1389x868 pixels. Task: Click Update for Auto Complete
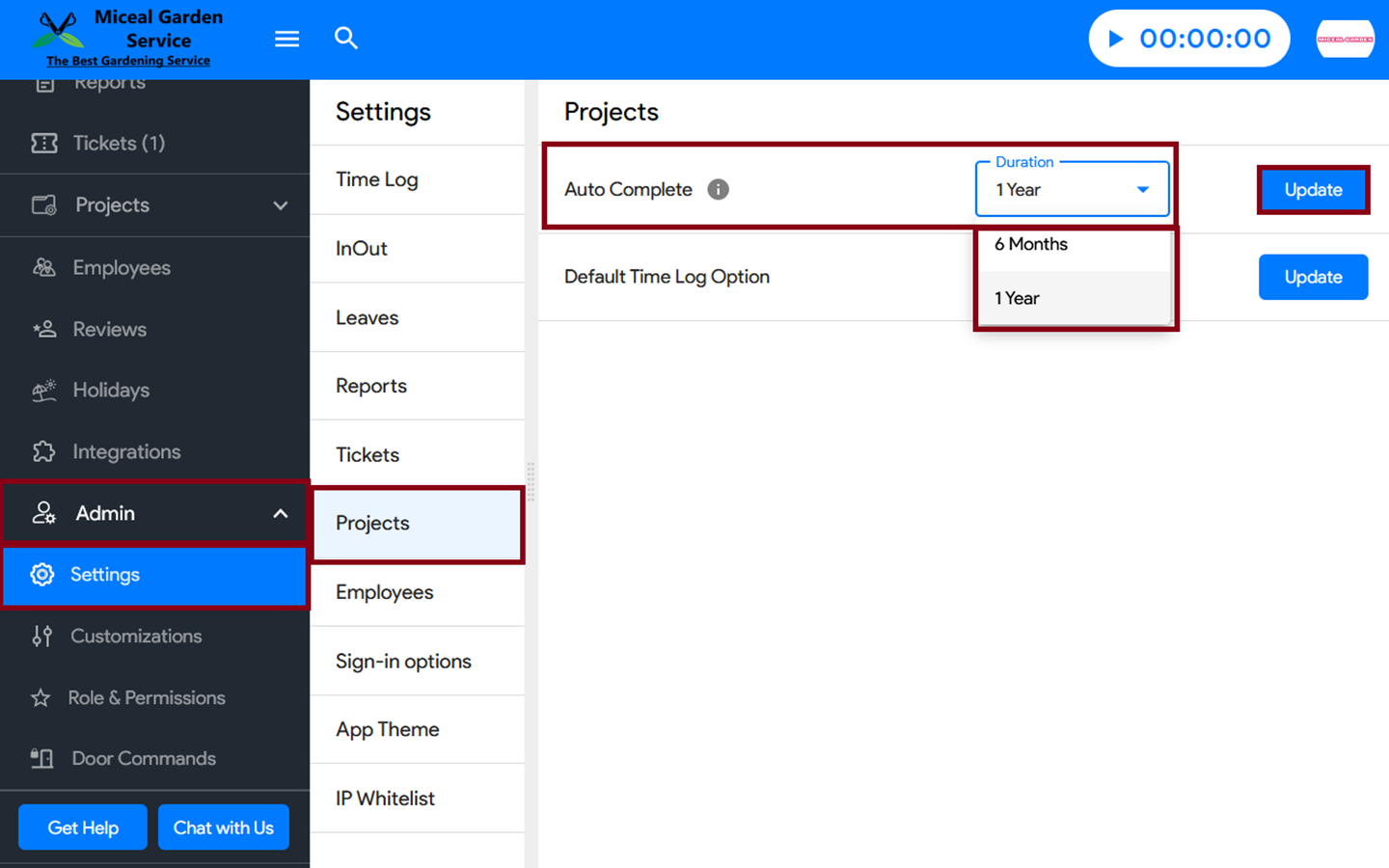(1313, 190)
